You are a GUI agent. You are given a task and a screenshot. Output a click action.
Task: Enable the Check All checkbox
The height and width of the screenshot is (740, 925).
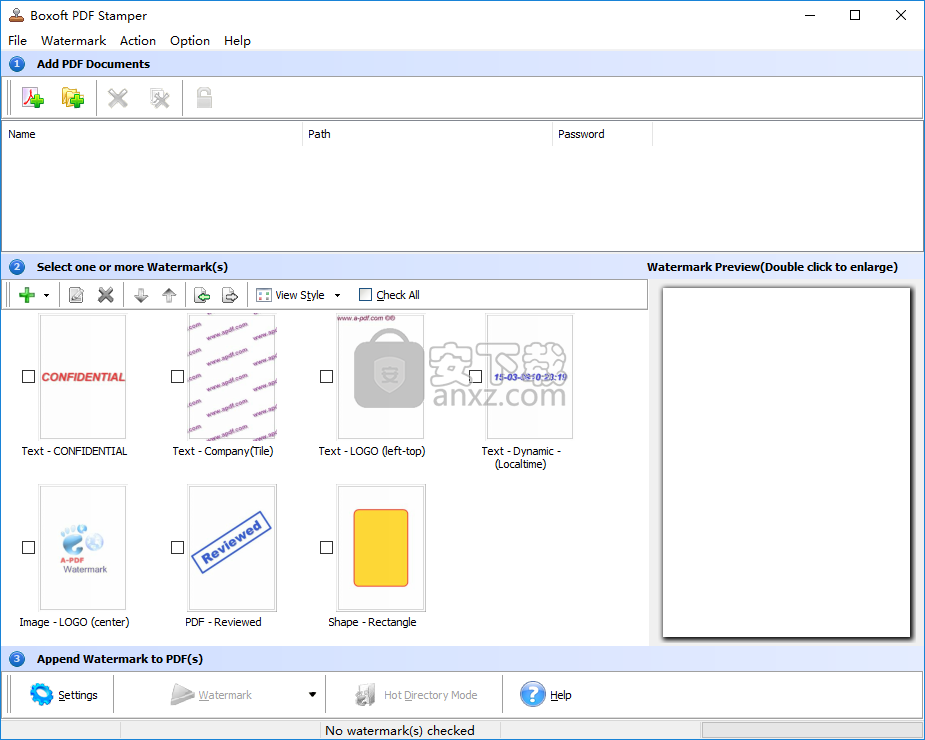click(365, 294)
